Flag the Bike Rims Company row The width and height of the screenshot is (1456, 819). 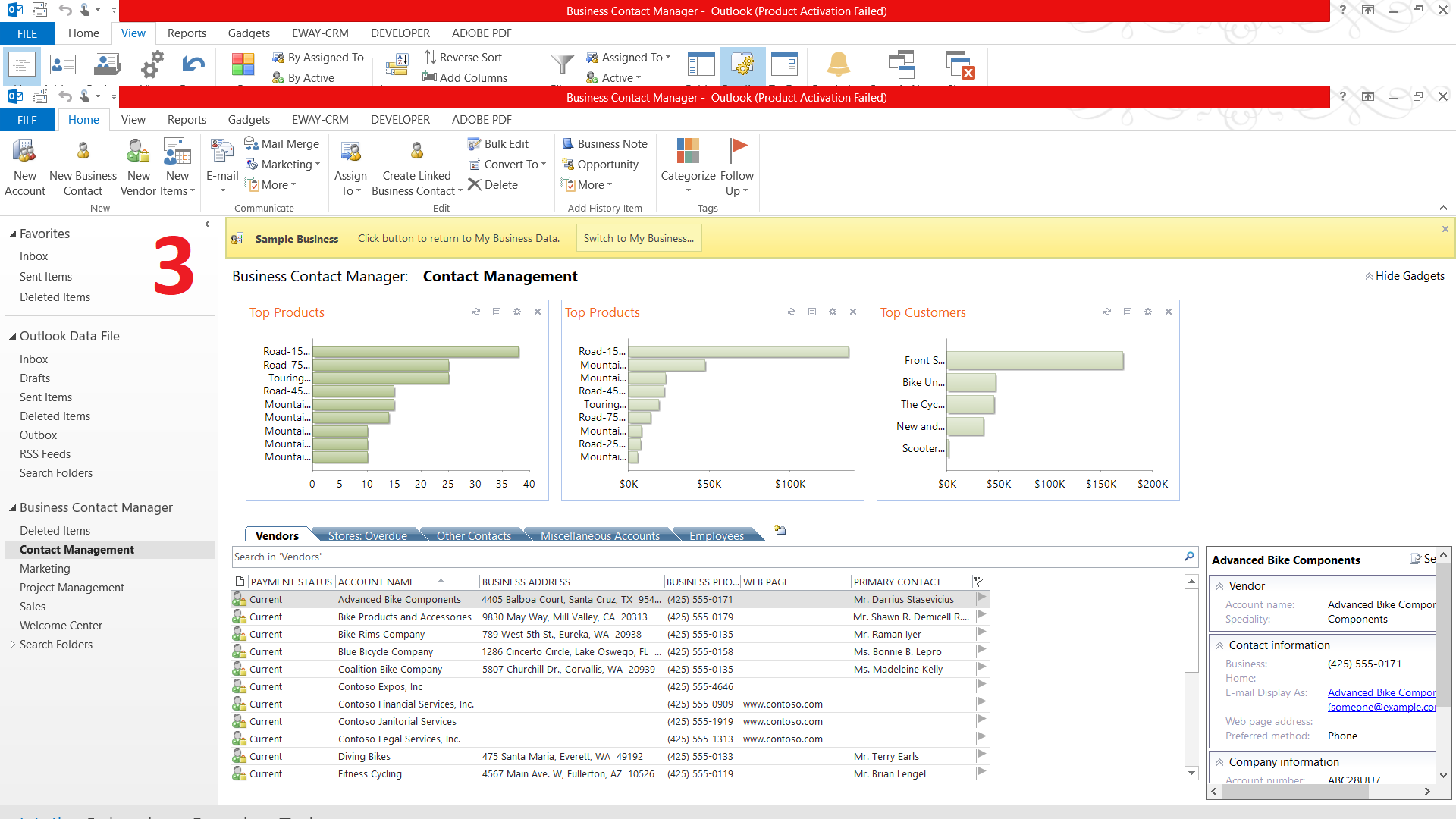(x=981, y=633)
